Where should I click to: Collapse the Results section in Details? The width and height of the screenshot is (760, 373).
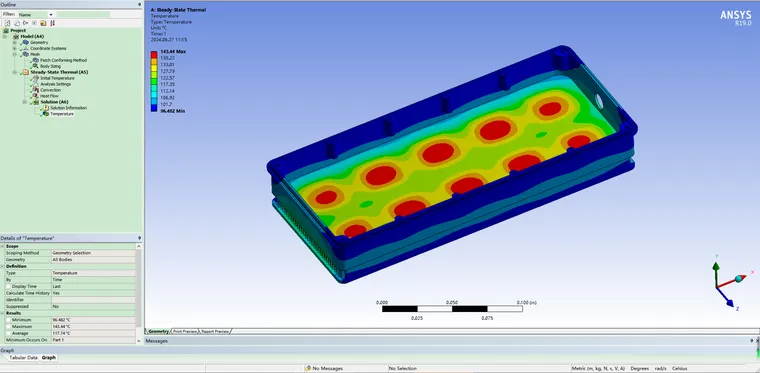point(3,313)
